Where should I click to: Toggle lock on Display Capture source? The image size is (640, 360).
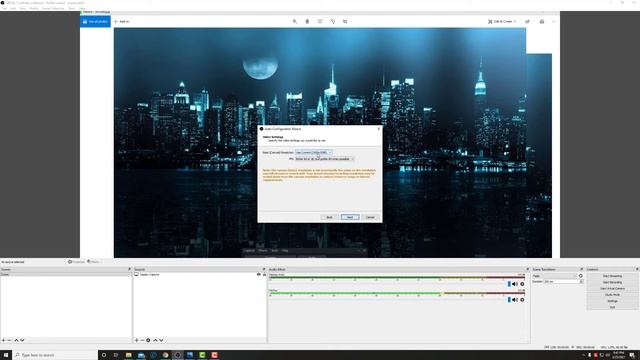coord(264,274)
